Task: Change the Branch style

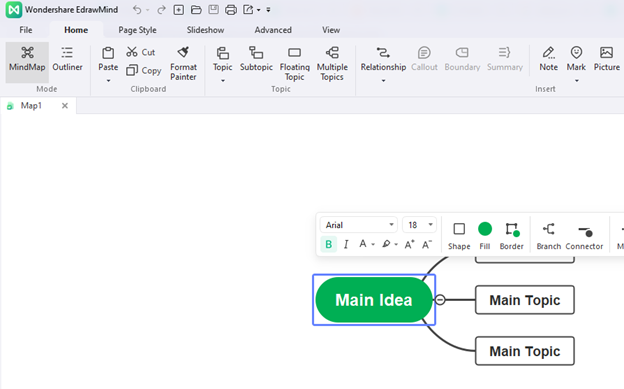Action: coord(548,236)
